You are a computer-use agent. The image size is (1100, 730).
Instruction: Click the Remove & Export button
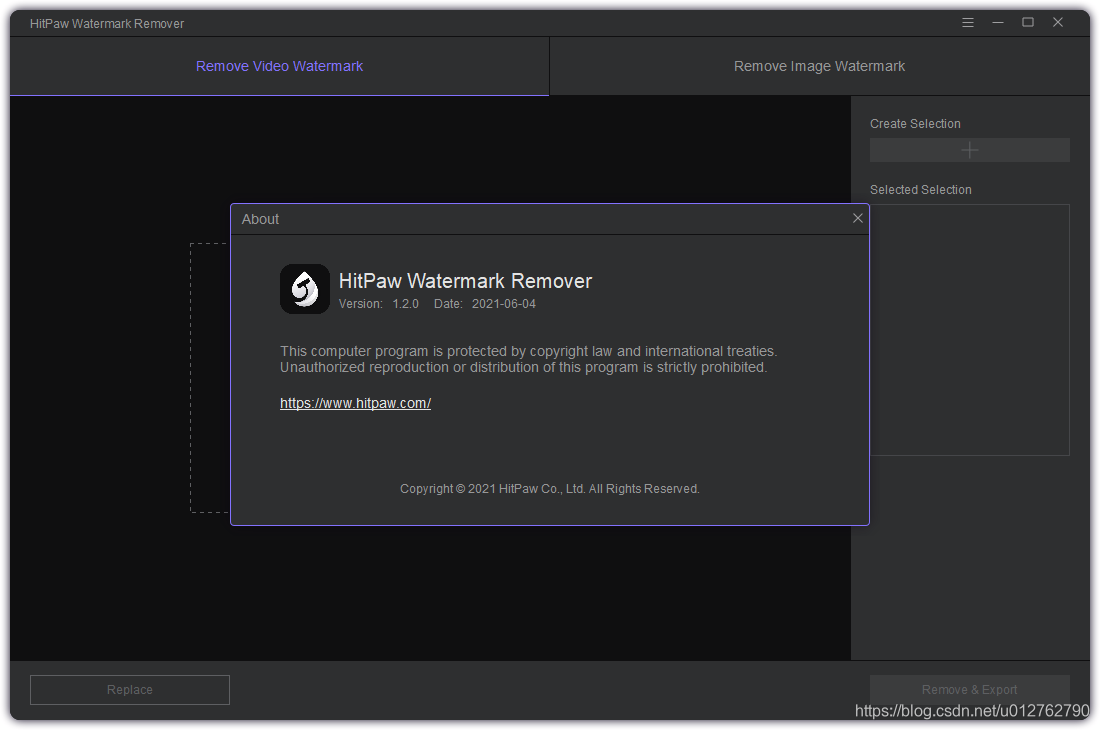(970, 689)
